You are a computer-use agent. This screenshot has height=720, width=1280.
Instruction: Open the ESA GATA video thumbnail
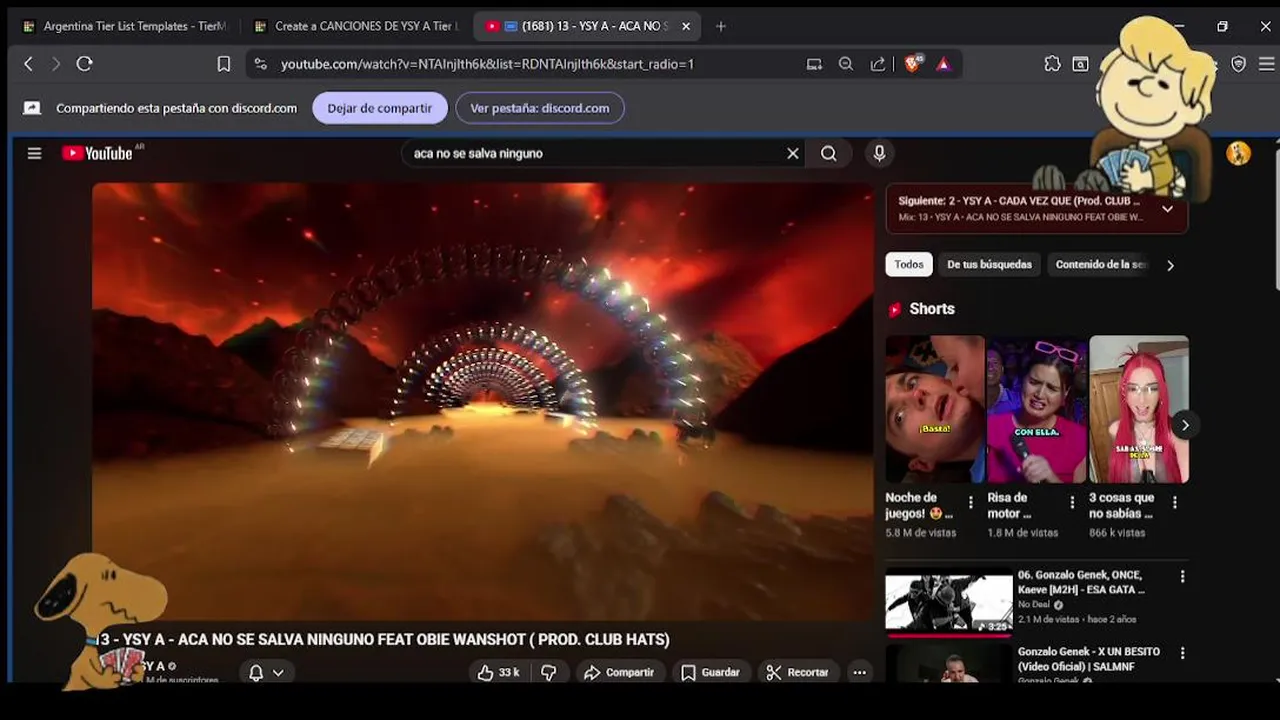tap(949, 602)
